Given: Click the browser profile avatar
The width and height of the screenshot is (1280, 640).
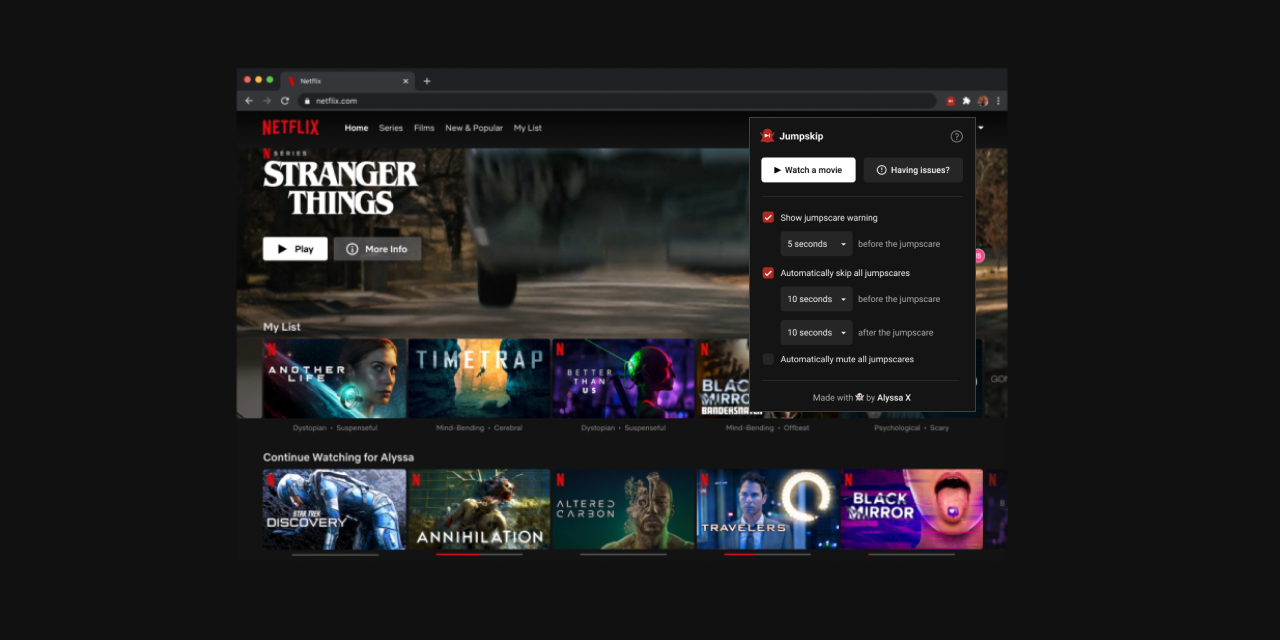Looking at the screenshot, I should (x=982, y=100).
